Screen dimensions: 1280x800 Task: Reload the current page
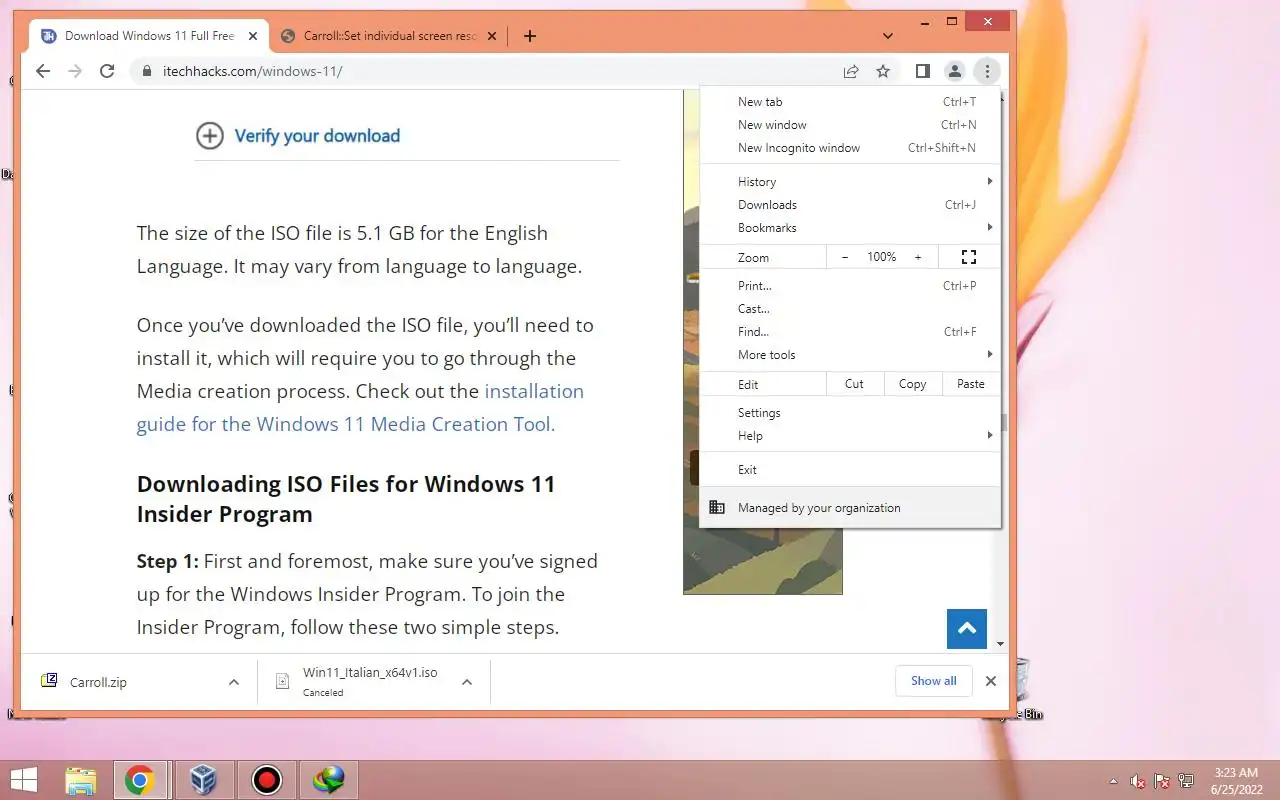click(108, 71)
